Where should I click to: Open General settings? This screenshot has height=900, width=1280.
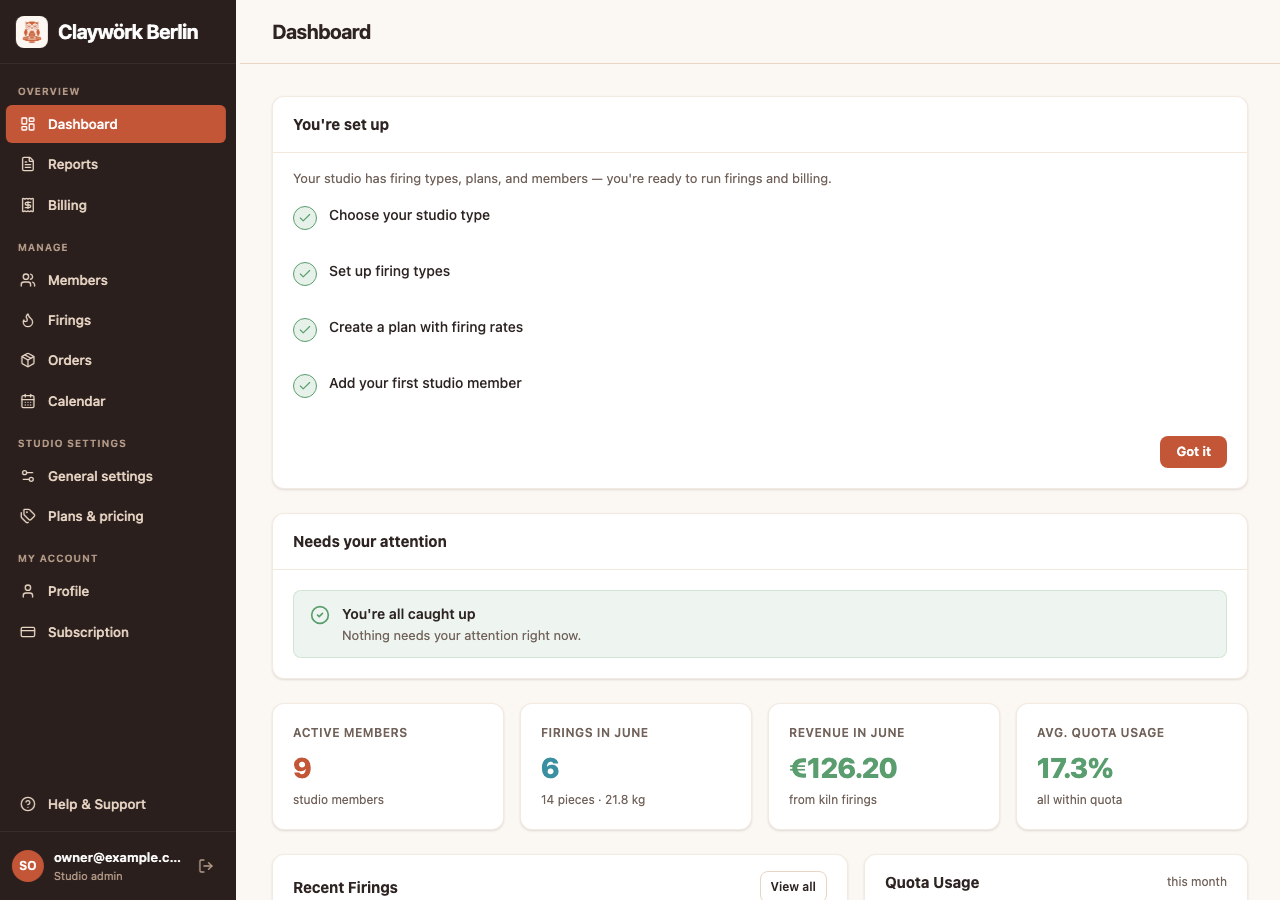pyautogui.click(x=116, y=476)
